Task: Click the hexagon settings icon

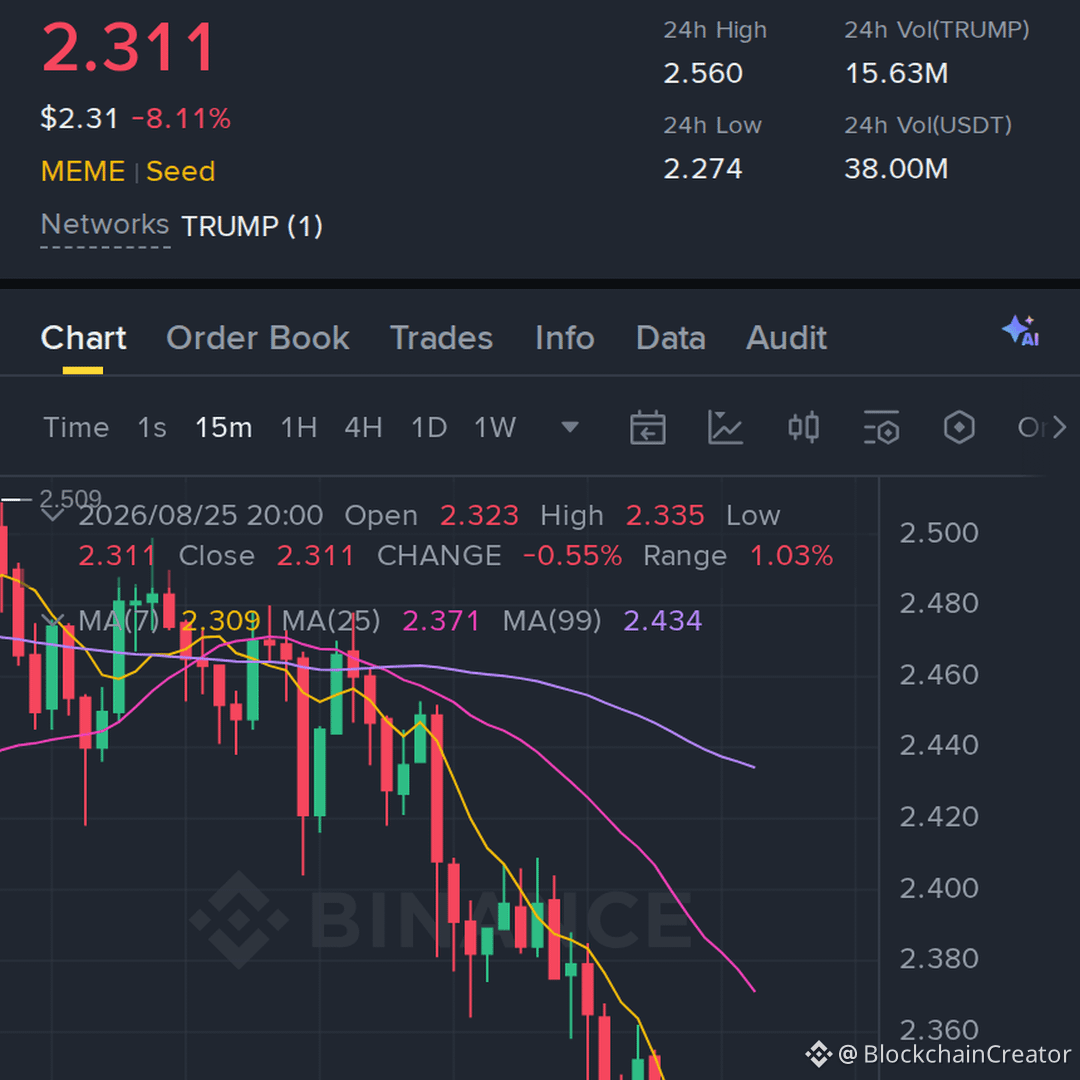Action: pos(959,428)
